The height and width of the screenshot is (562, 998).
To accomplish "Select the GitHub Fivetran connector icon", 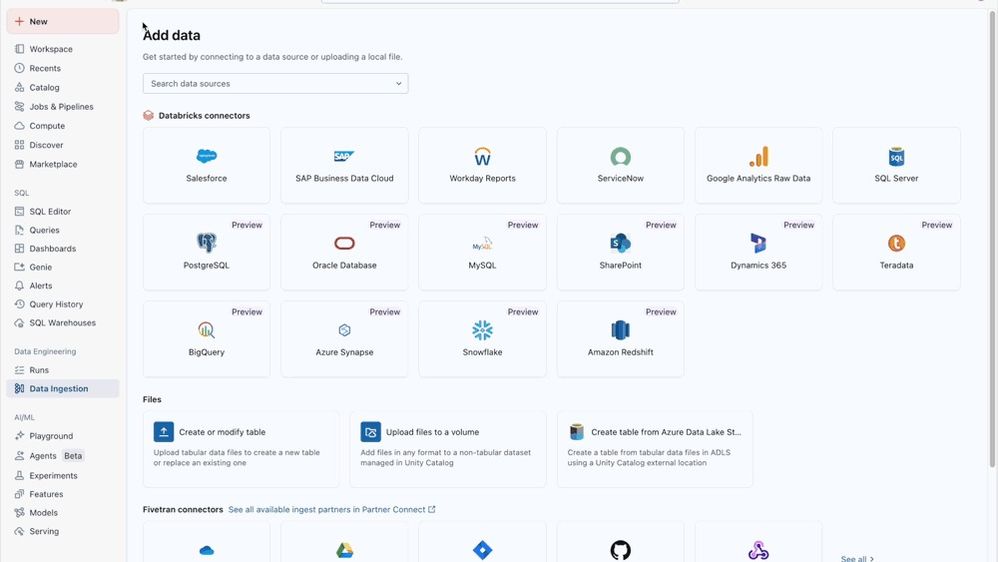I will pos(621,550).
